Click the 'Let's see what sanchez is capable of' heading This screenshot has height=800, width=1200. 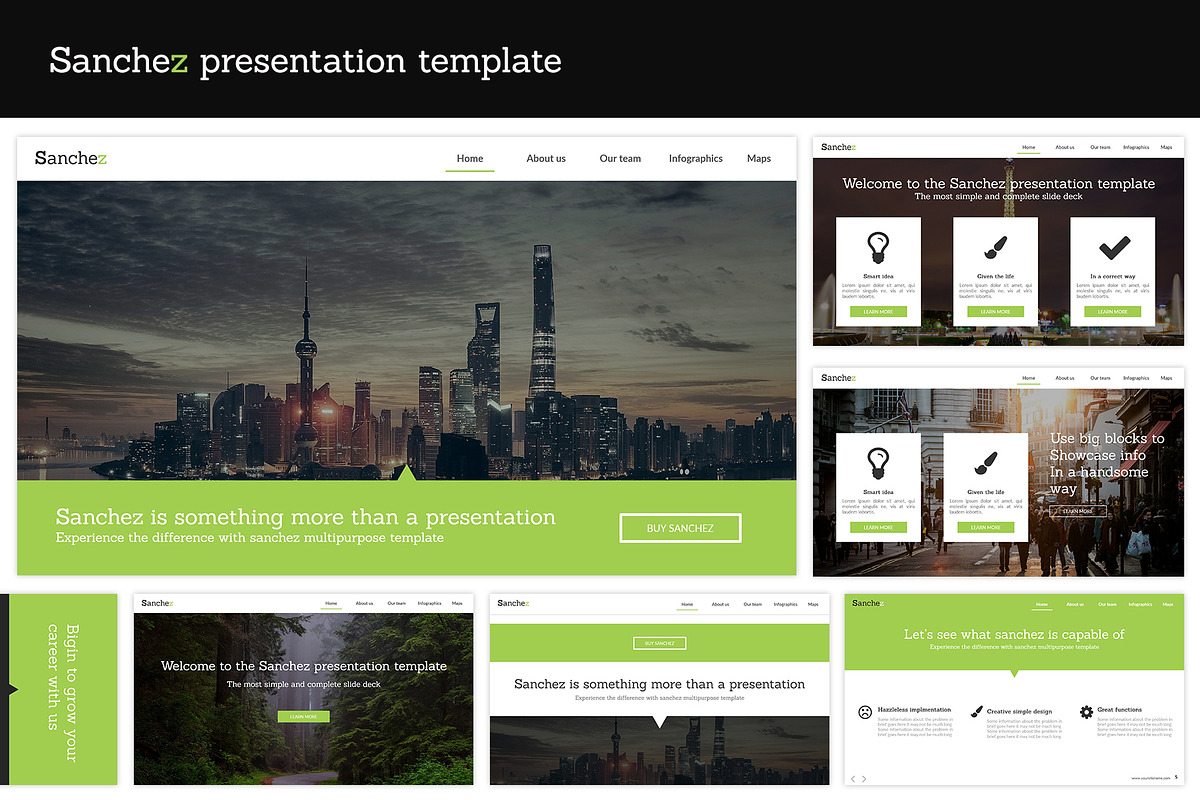click(1014, 634)
